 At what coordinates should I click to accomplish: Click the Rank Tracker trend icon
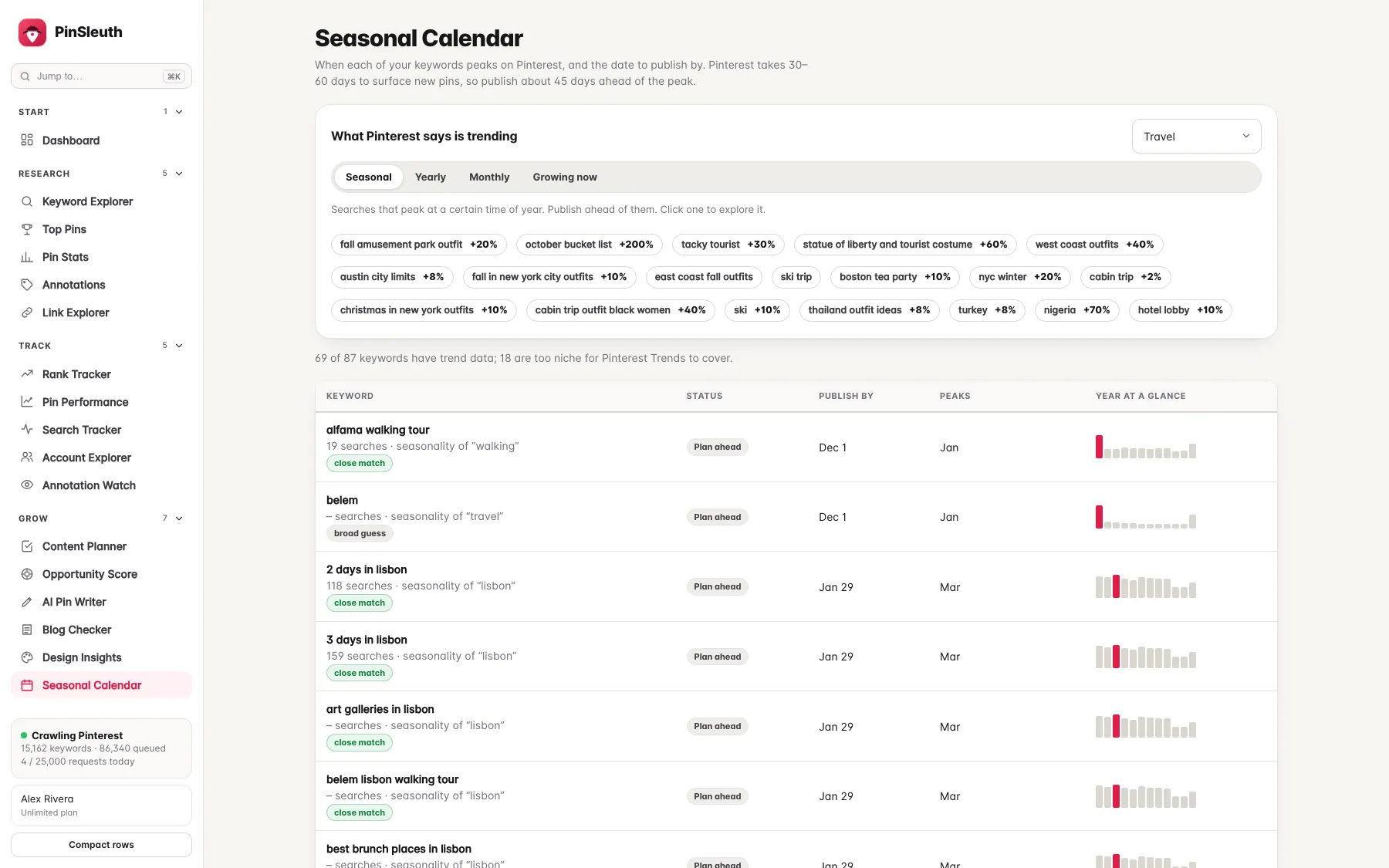27,374
